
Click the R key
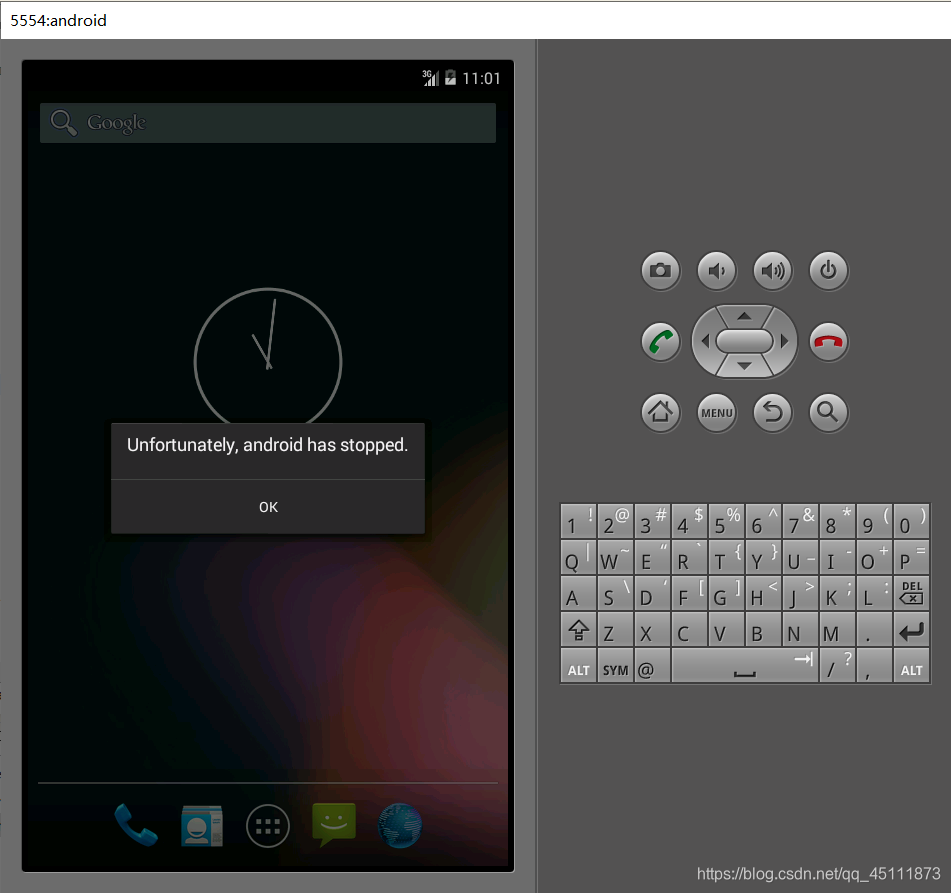[689, 557]
